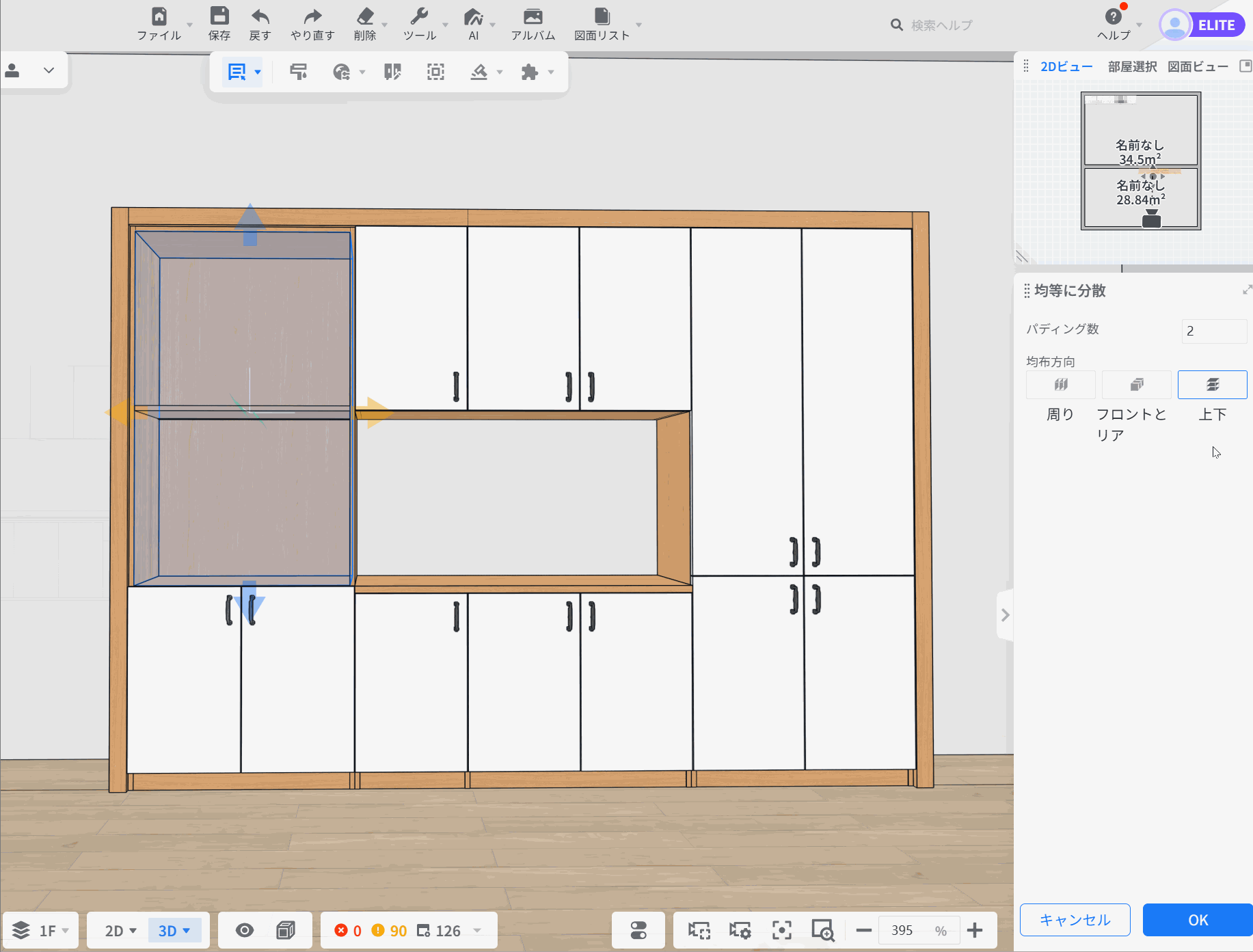Expand dropdown next to list tool

coord(258,72)
